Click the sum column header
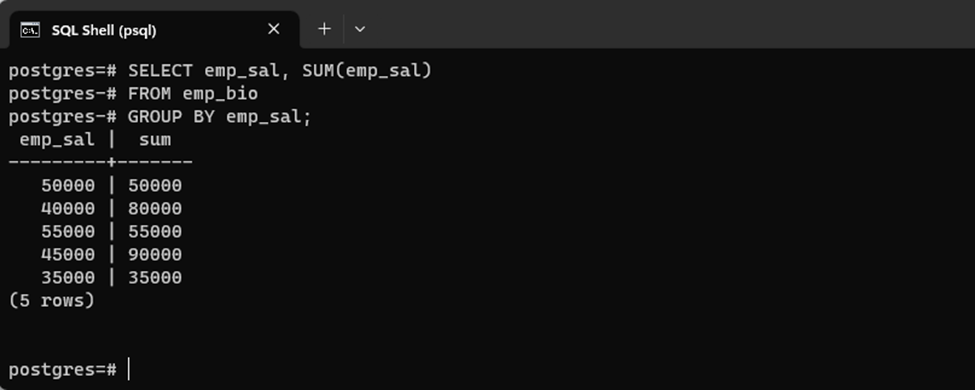975x390 pixels. click(x=155, y=140)
